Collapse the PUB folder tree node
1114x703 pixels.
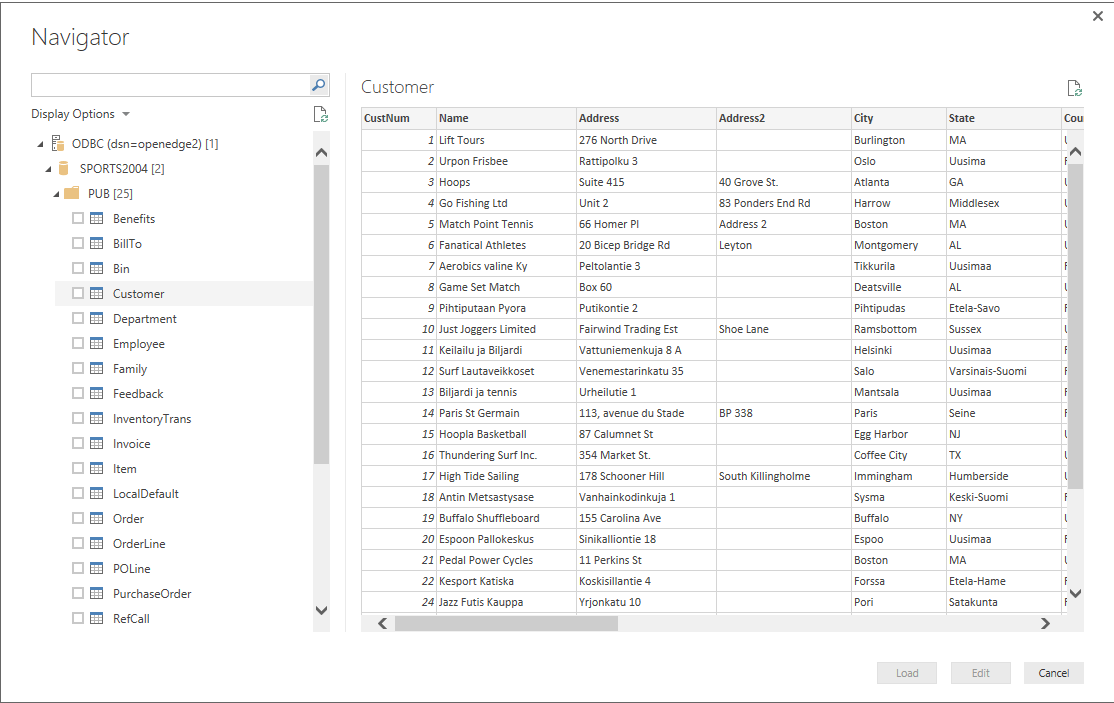point(56,194)
